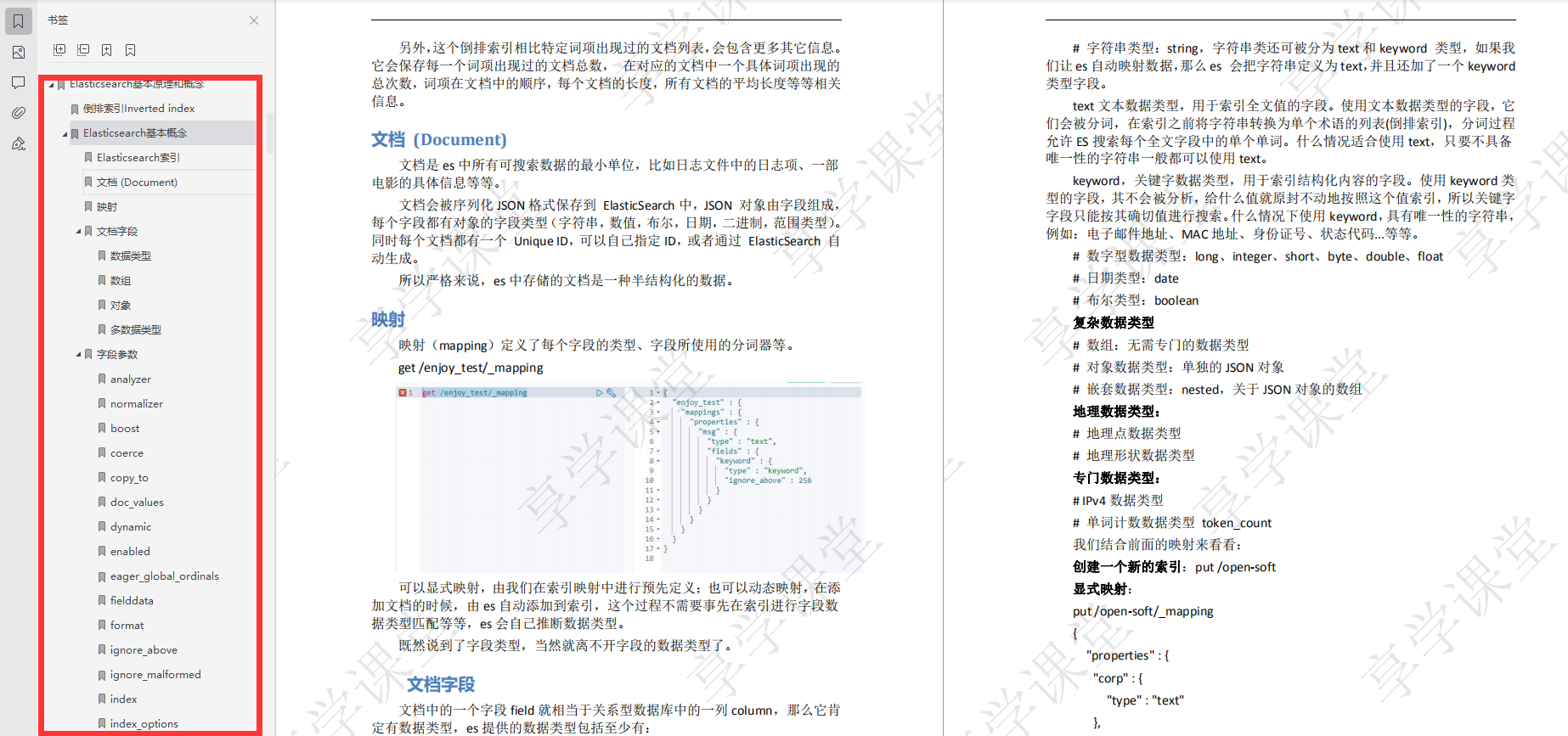Click the 专门数据类型 bold heading
Viewport: 1568px width, 736px height.
1116,478
